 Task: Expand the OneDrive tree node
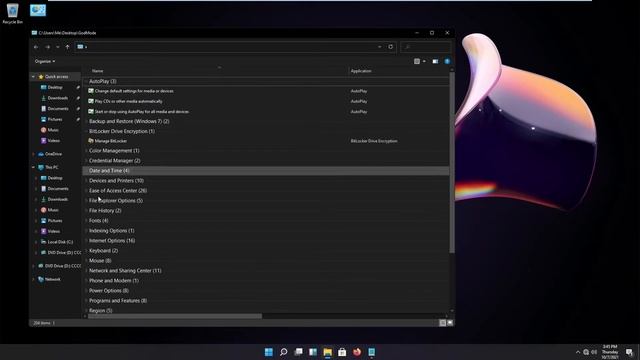coord(33,154)
